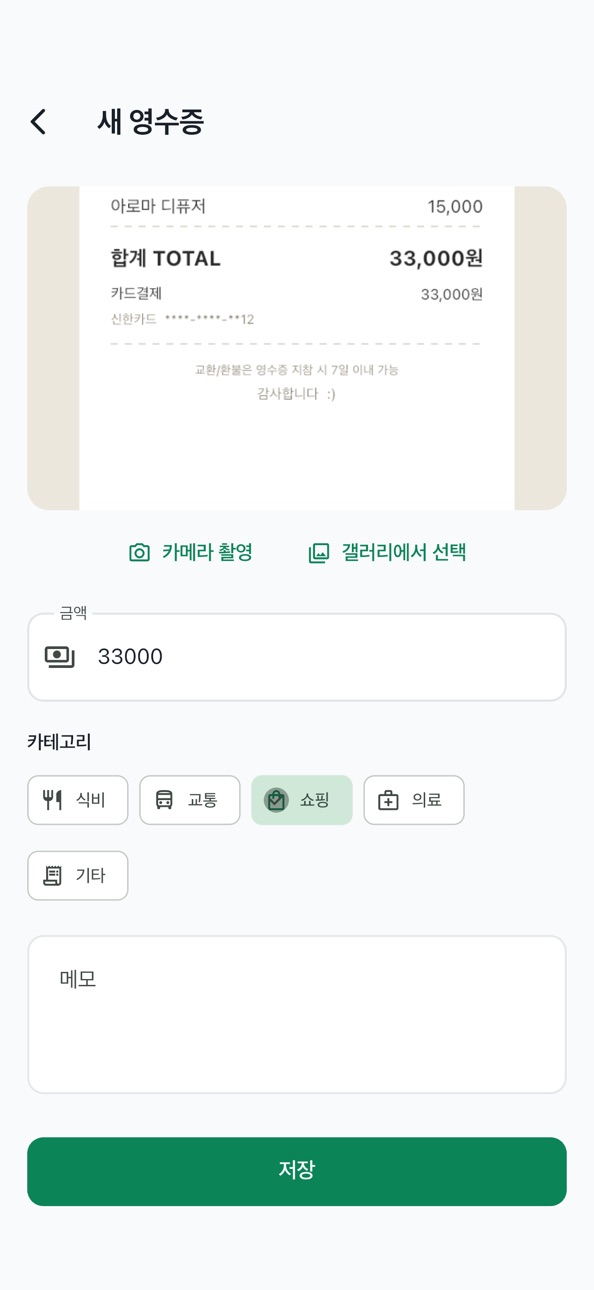The image size is (594, 1290).
Task: Open 갤러리에서 선택 to pick an image
Action: coord(387,553)
